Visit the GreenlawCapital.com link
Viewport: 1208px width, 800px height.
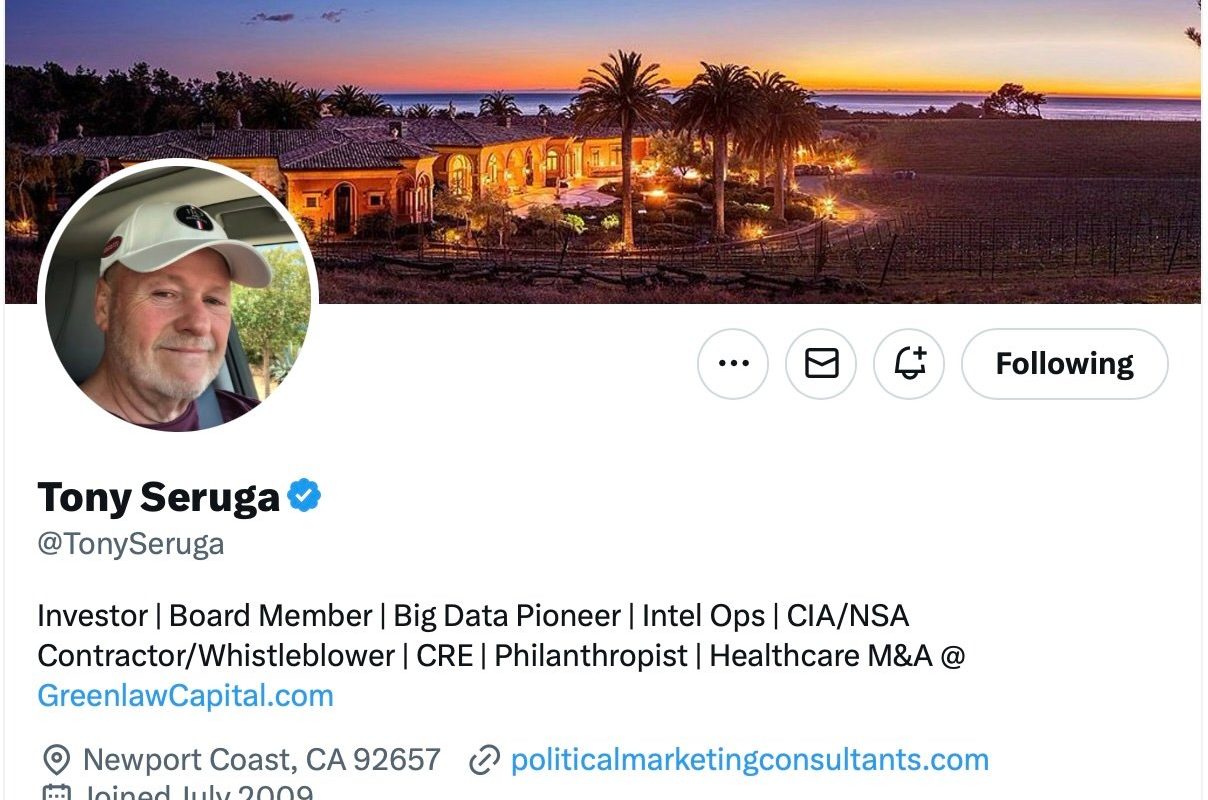[185, 696]
